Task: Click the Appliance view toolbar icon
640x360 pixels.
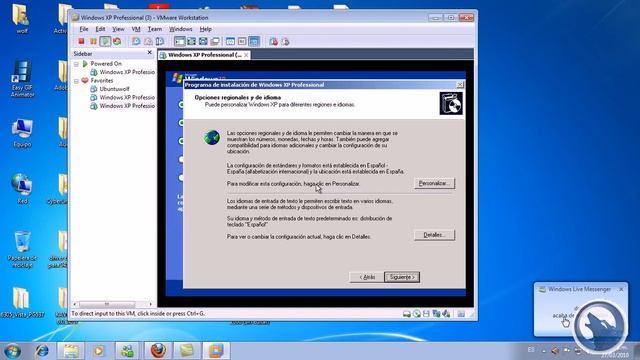Action: coord(242,41)
